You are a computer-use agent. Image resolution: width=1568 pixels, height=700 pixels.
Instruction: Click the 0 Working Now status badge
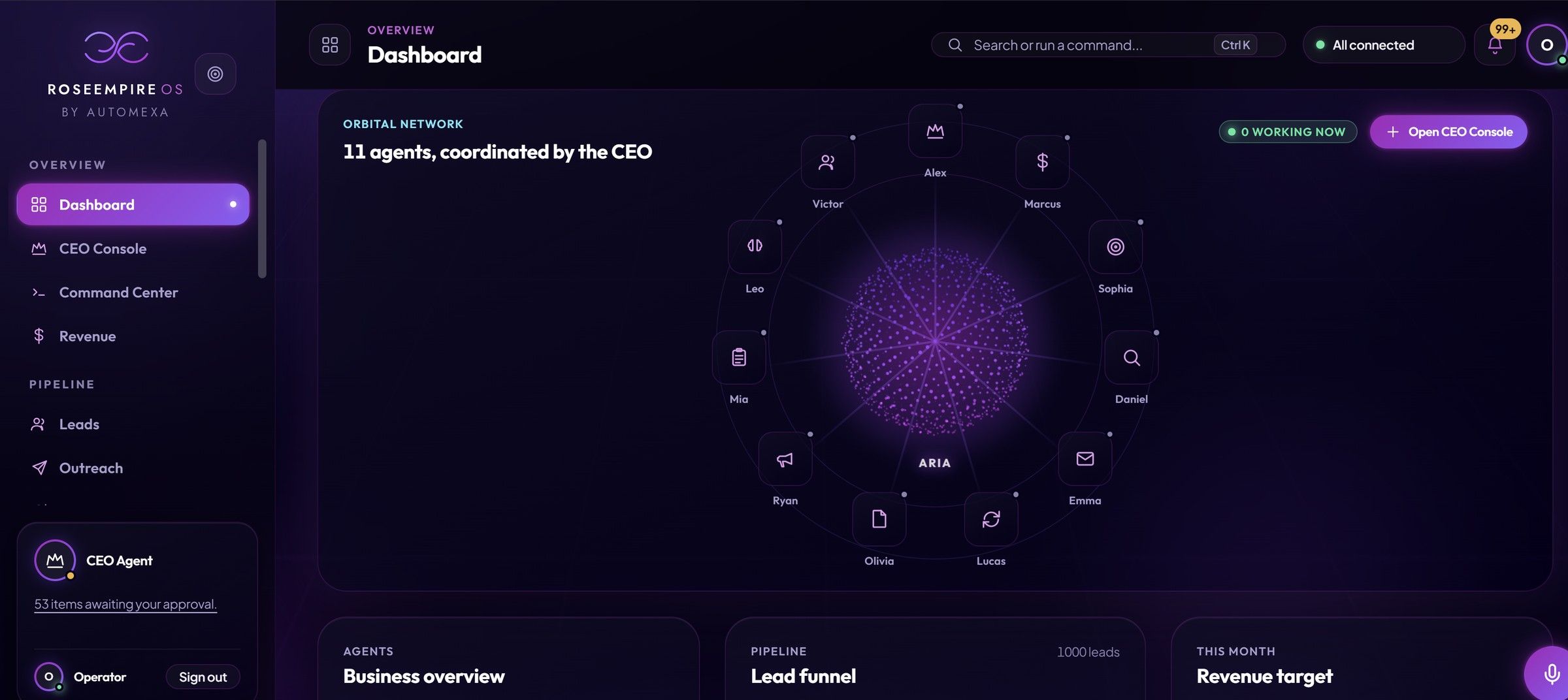[x=1288, y=132]
